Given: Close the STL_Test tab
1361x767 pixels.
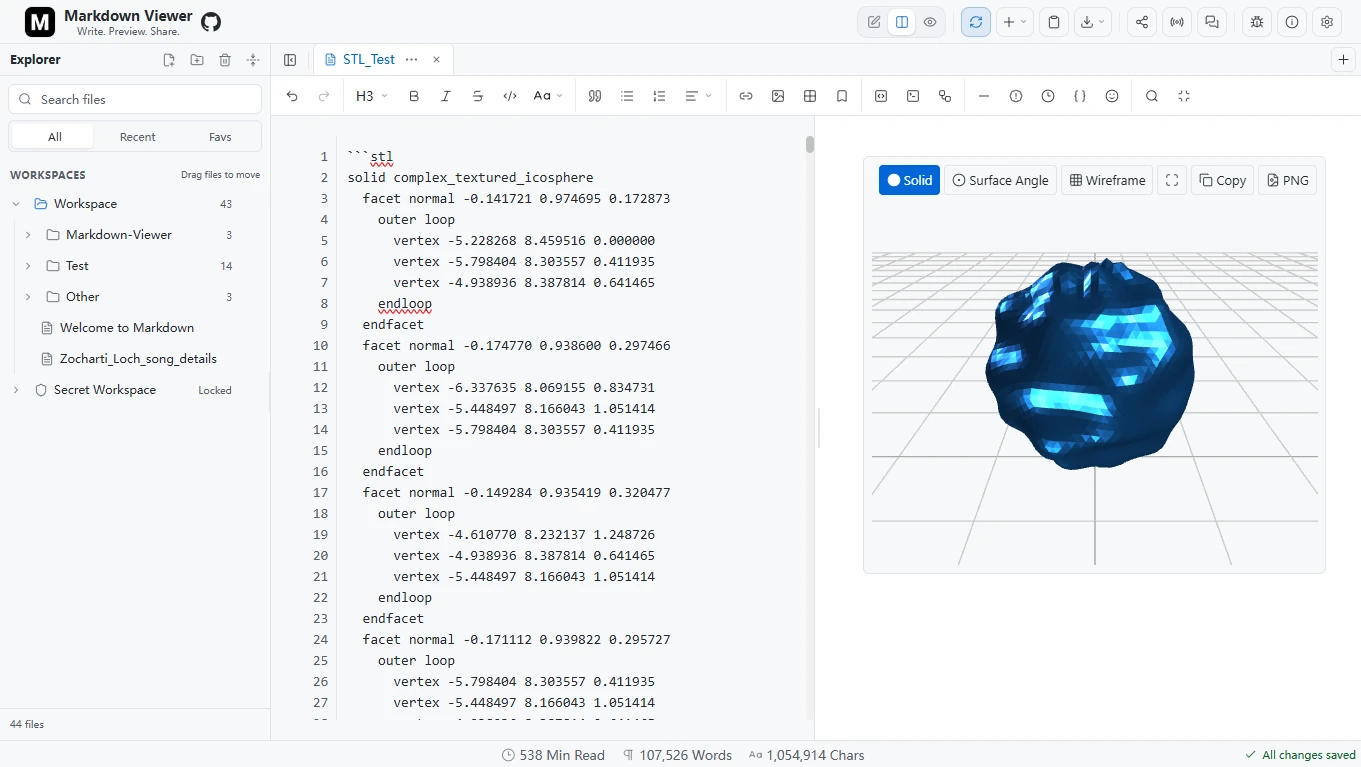Looking at the screenshot, I should click(x=436, y=60).
